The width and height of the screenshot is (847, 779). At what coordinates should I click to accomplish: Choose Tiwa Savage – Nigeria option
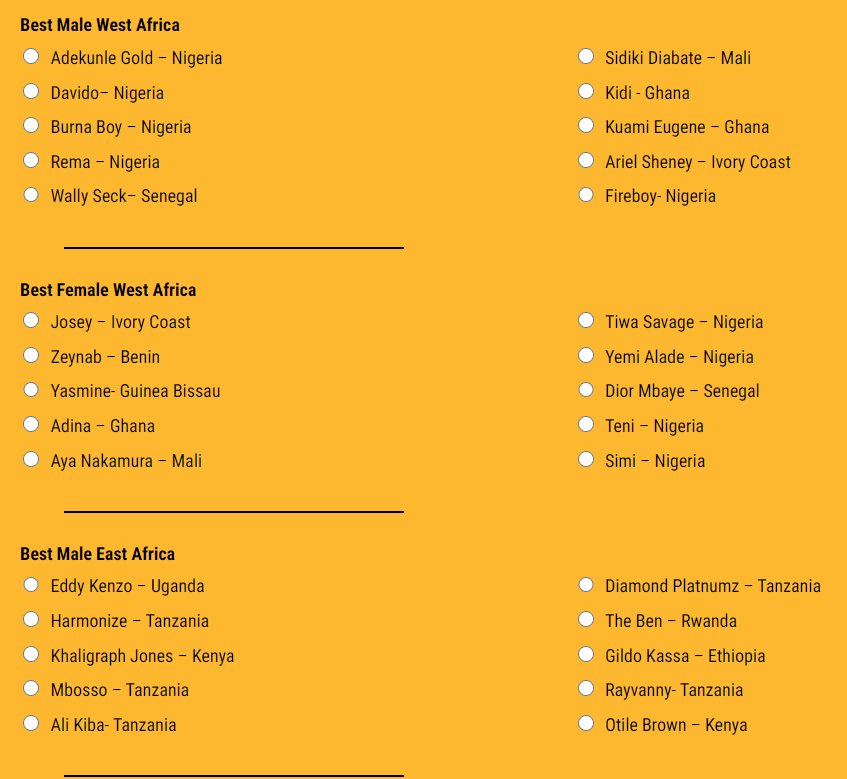(586, 321)
